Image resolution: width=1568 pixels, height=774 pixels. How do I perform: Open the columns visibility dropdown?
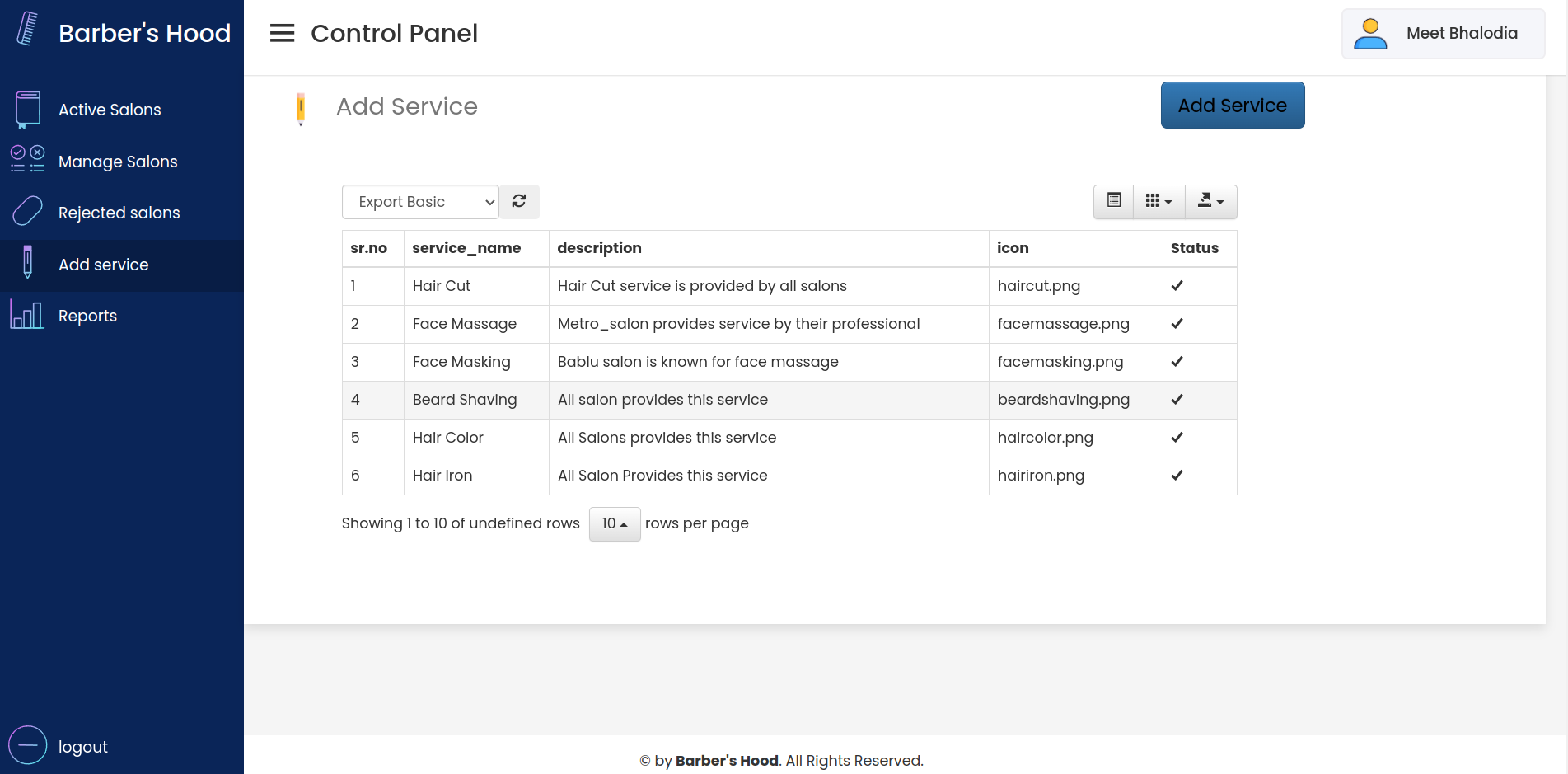[1158, 201]
